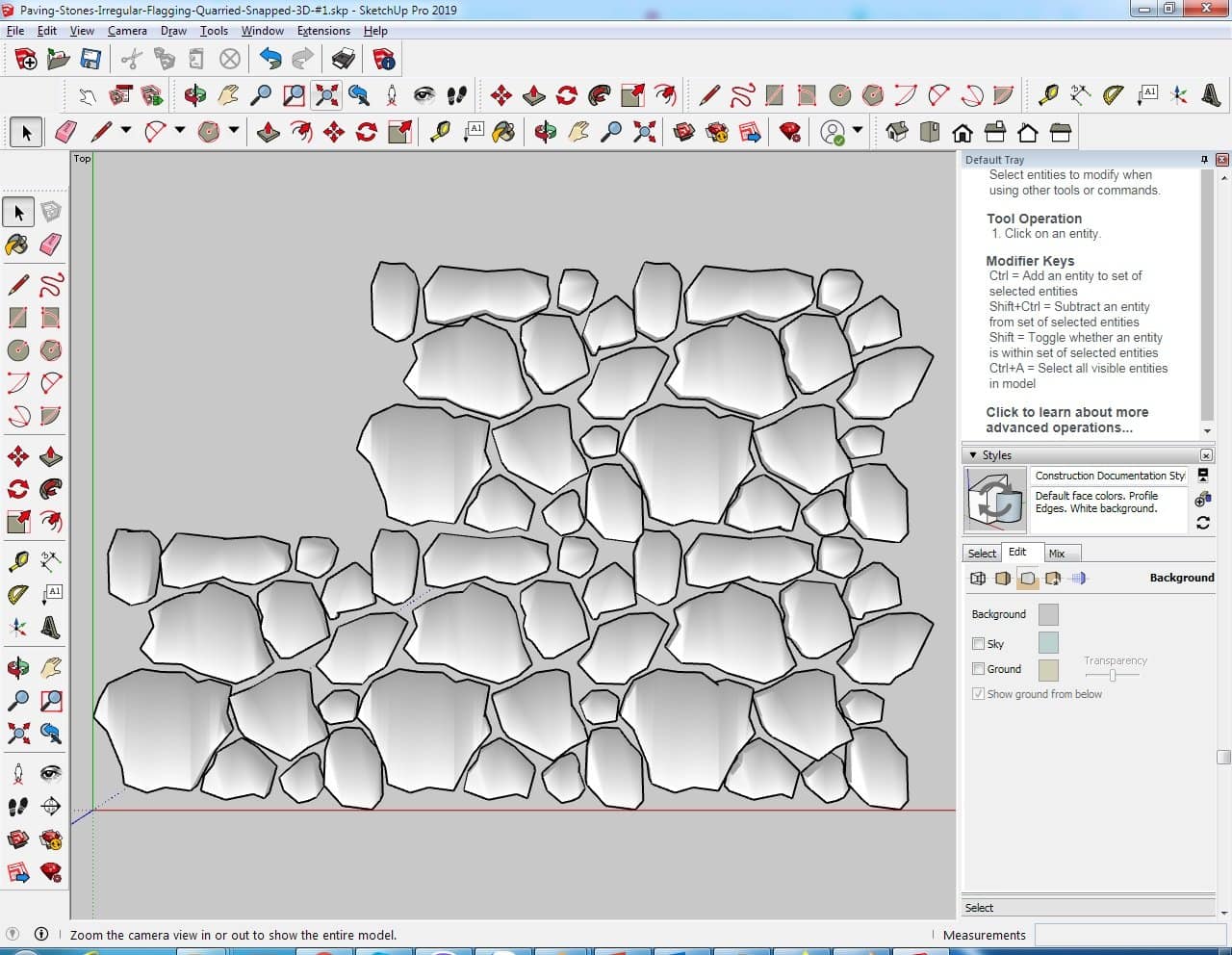Select the Eraser tool in left toolbar
Viewport: 1232px width, 955px height.
pos(51,245)
